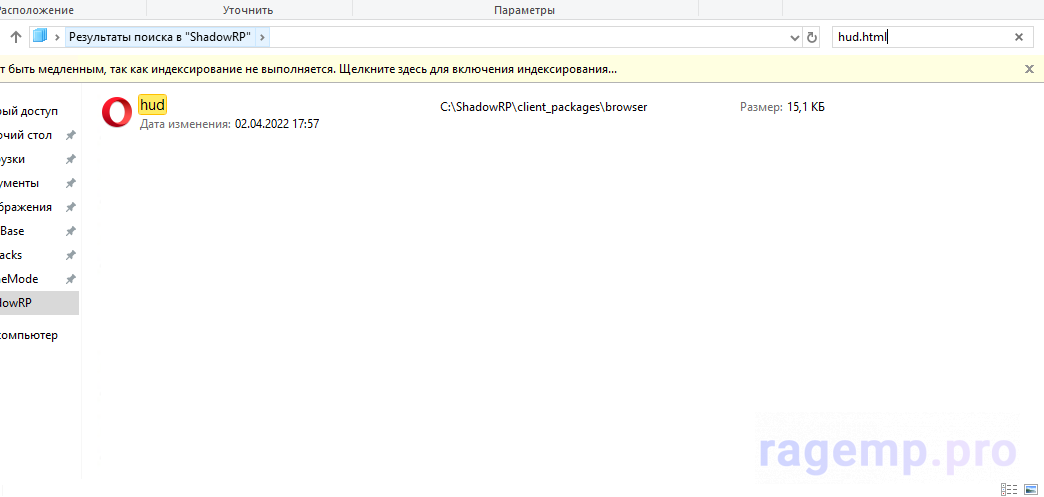Switch to details list view

[x=1006, y=489]
